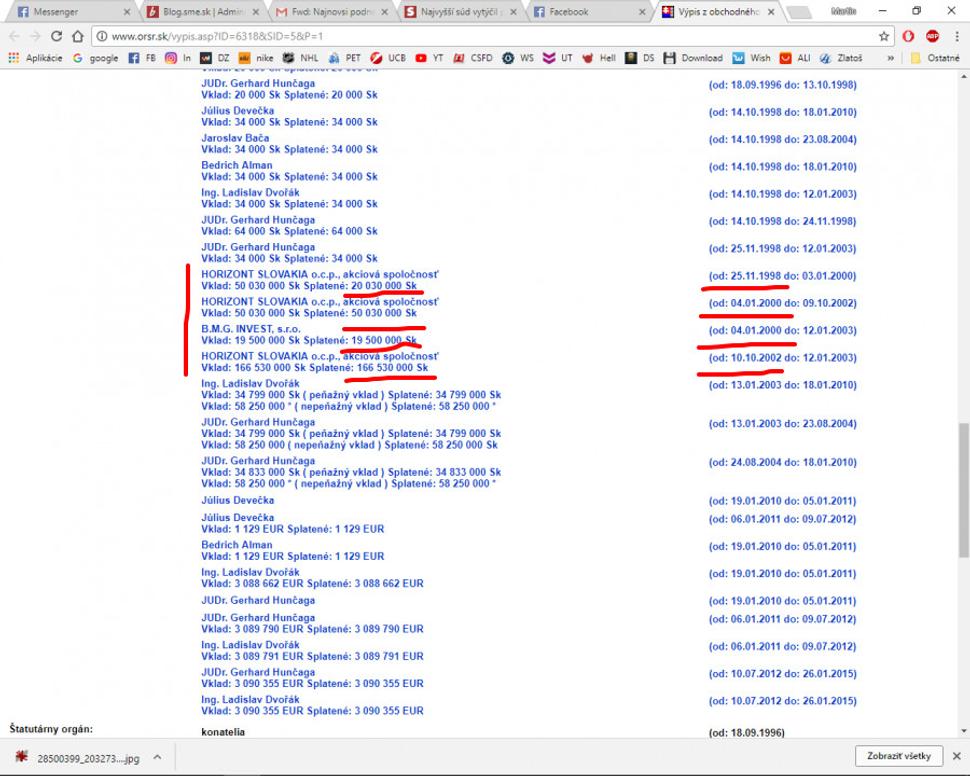
Task: Open the Download bookmark
Action: 693,58
